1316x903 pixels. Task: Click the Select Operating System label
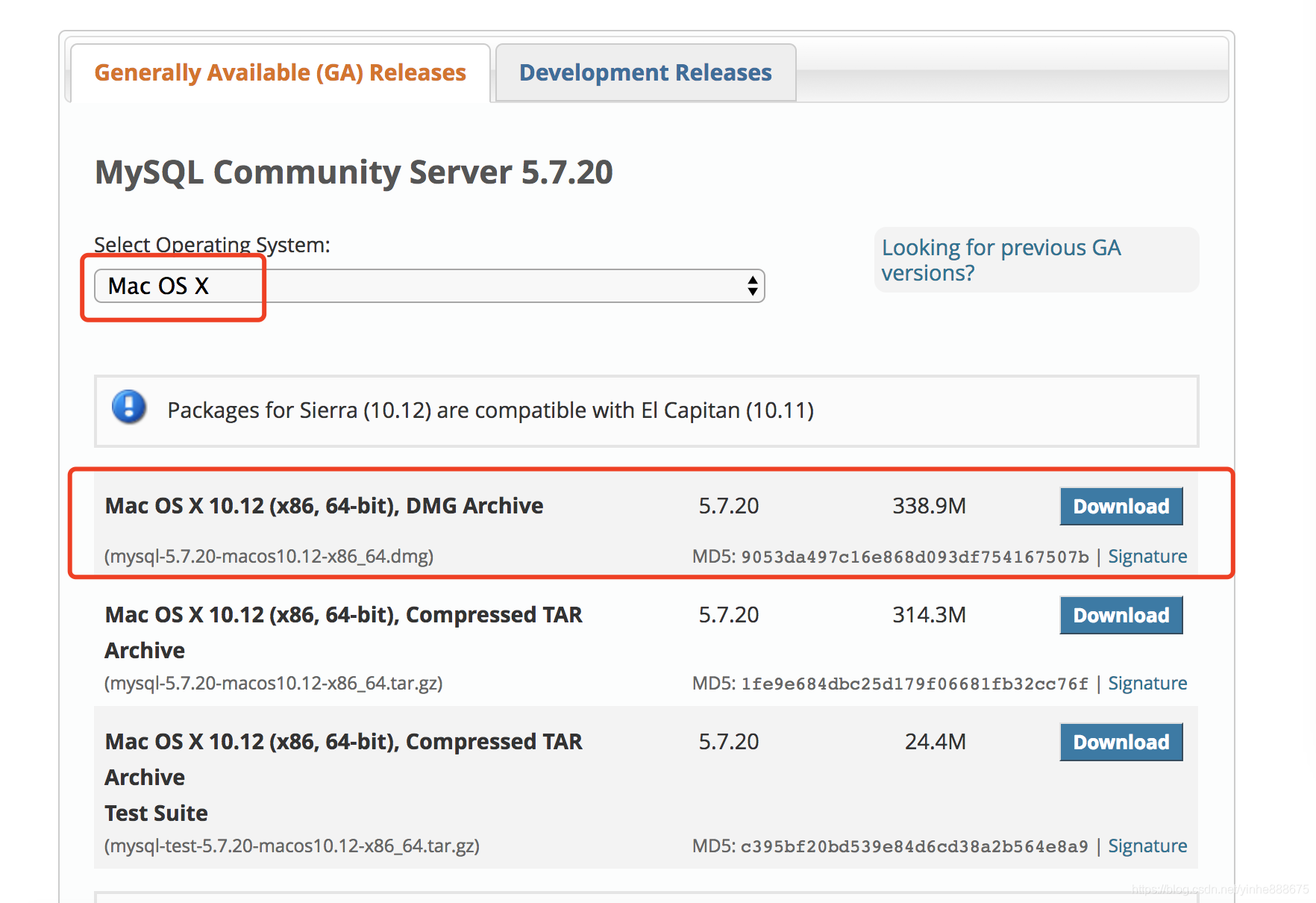(x=212, y=245)
